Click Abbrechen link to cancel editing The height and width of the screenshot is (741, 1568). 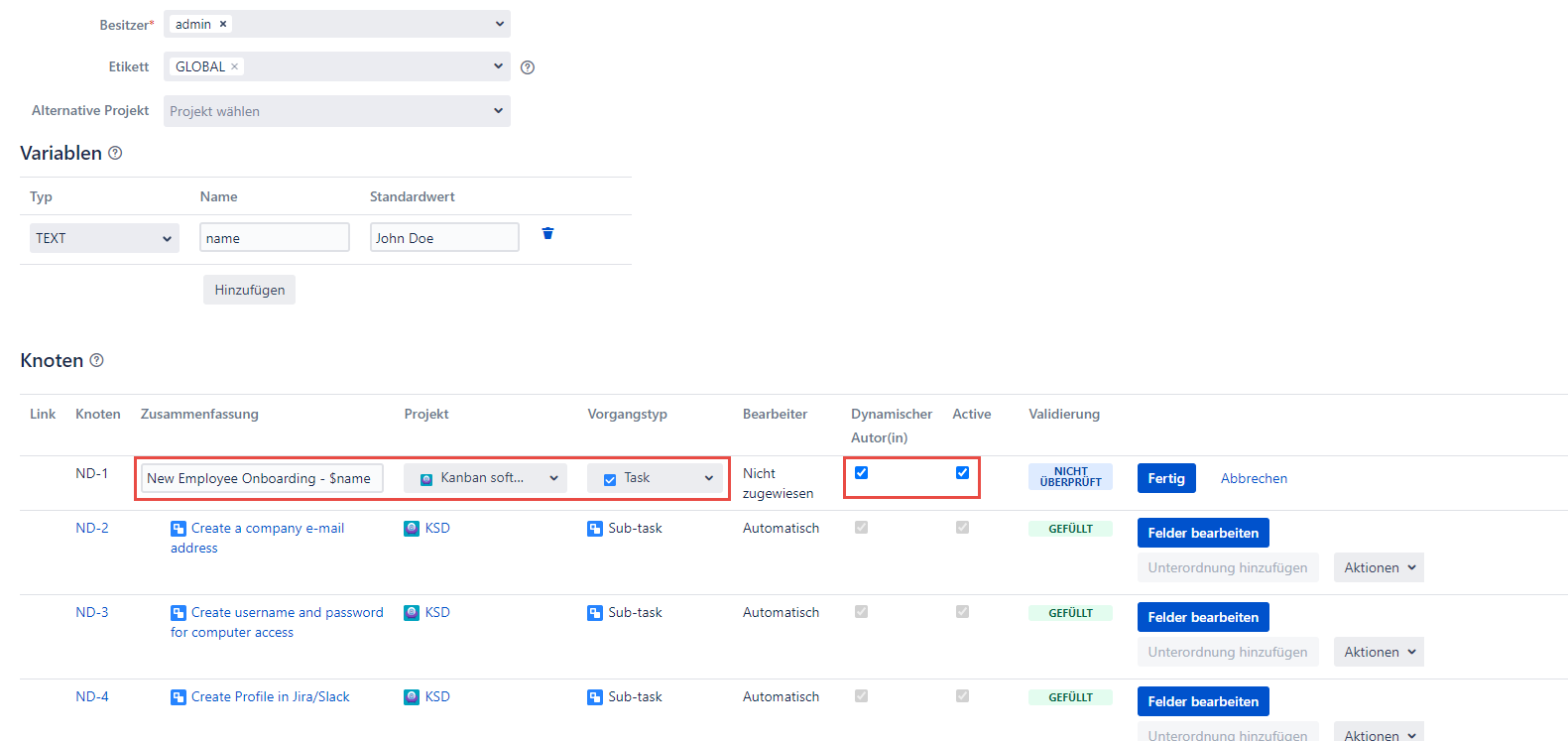[1254, 478]
